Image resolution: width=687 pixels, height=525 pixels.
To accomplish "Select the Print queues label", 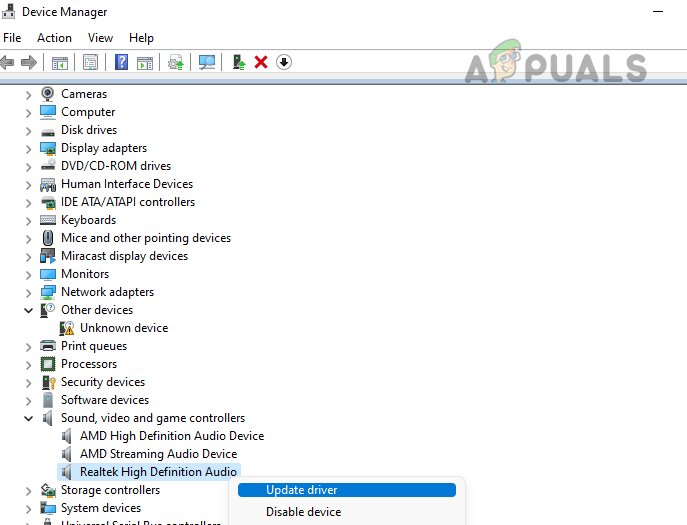I will click(x=94, y=346).
